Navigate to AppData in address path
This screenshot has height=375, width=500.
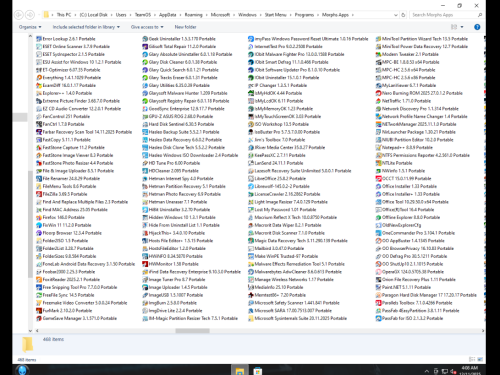(167, 15)
